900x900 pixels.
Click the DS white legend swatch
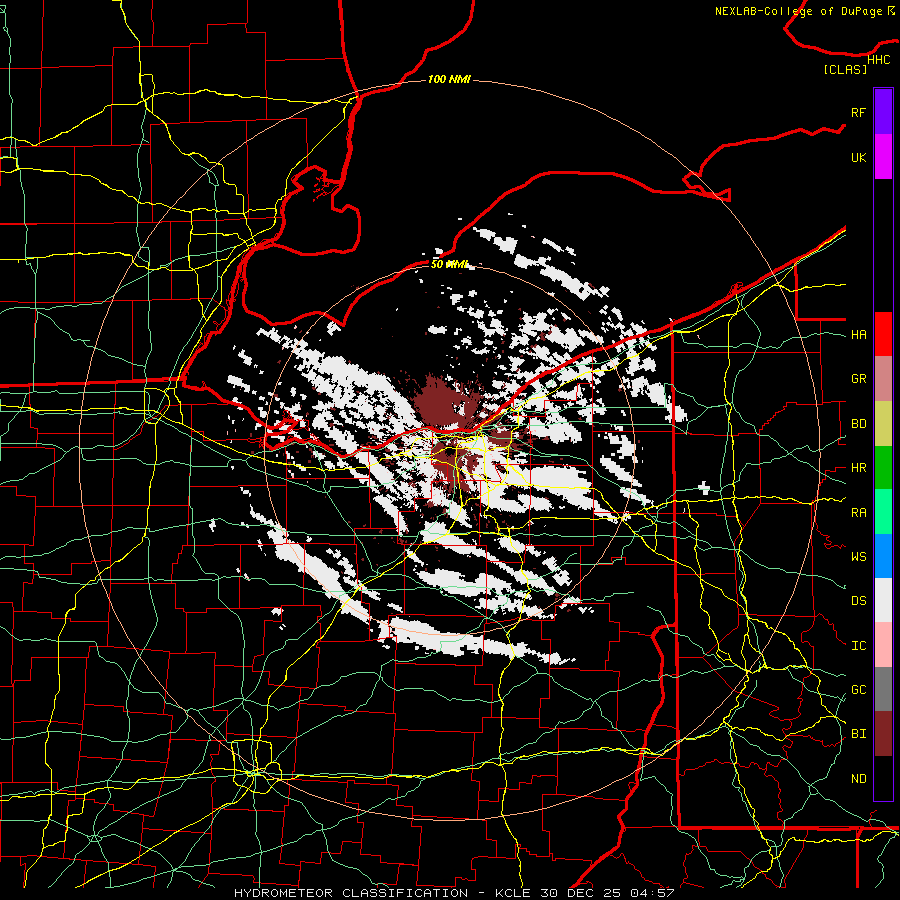883,600
